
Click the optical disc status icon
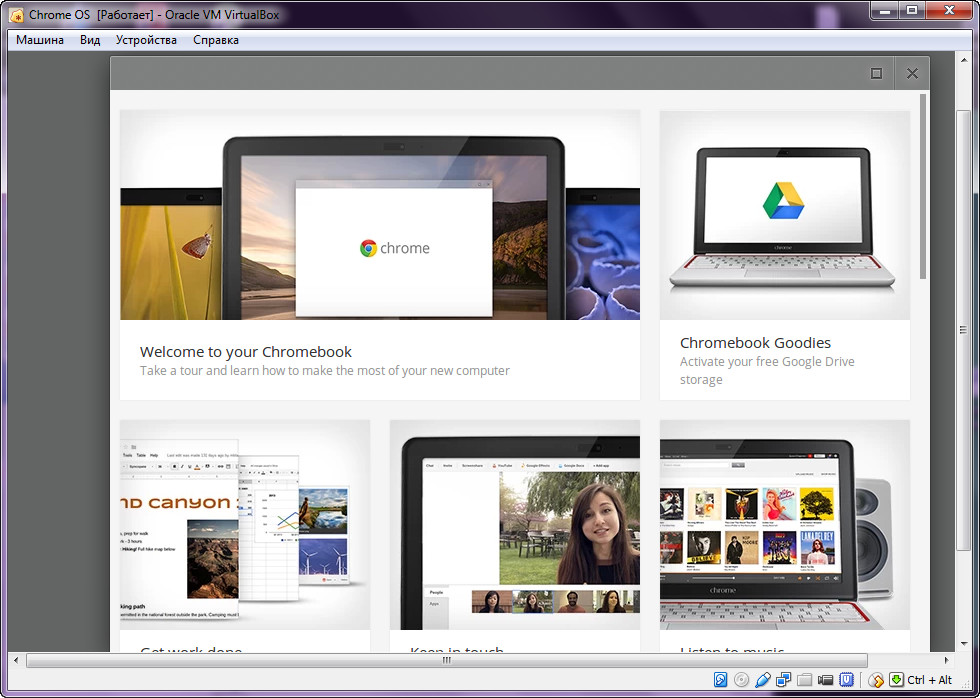click(x=741, y=680)
